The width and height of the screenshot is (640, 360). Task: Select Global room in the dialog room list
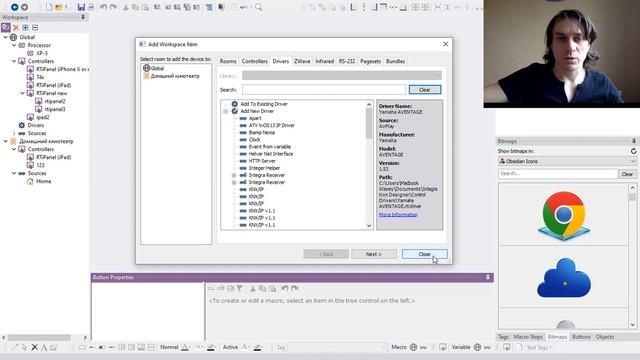154,68
